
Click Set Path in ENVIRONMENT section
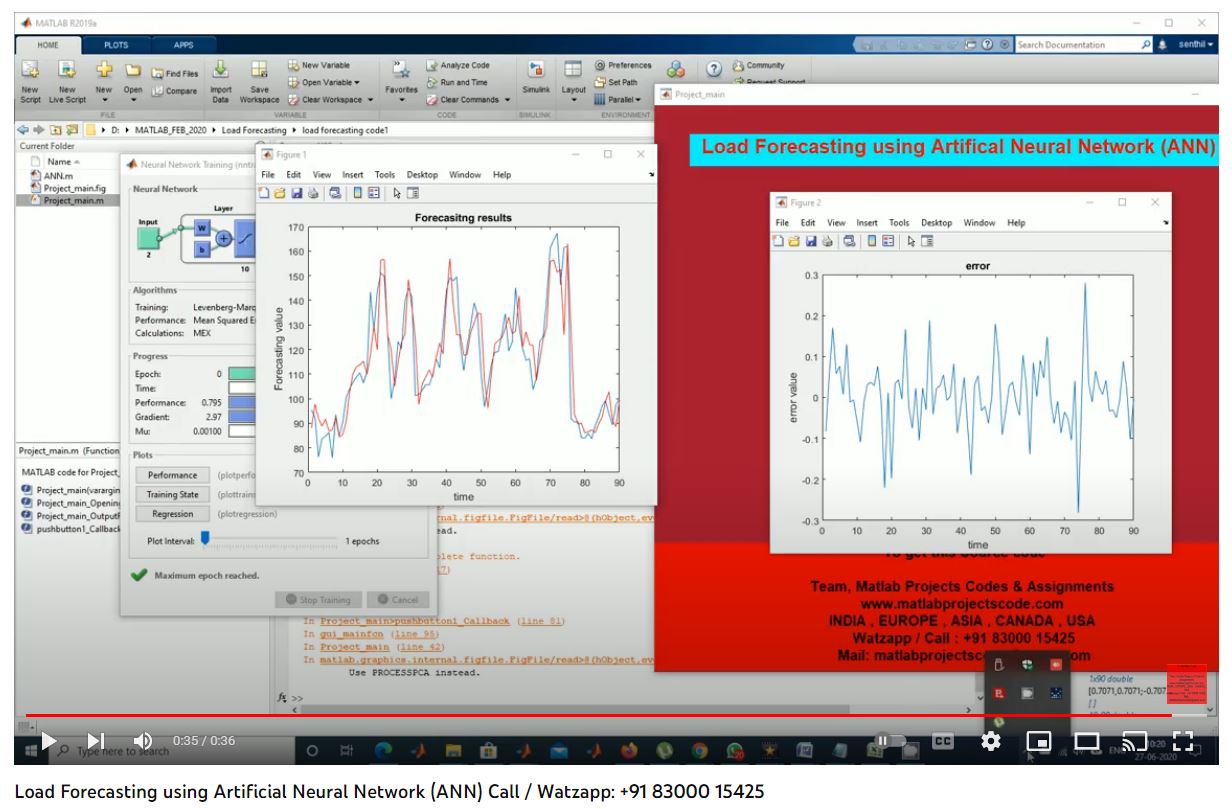tap(615, 82)
